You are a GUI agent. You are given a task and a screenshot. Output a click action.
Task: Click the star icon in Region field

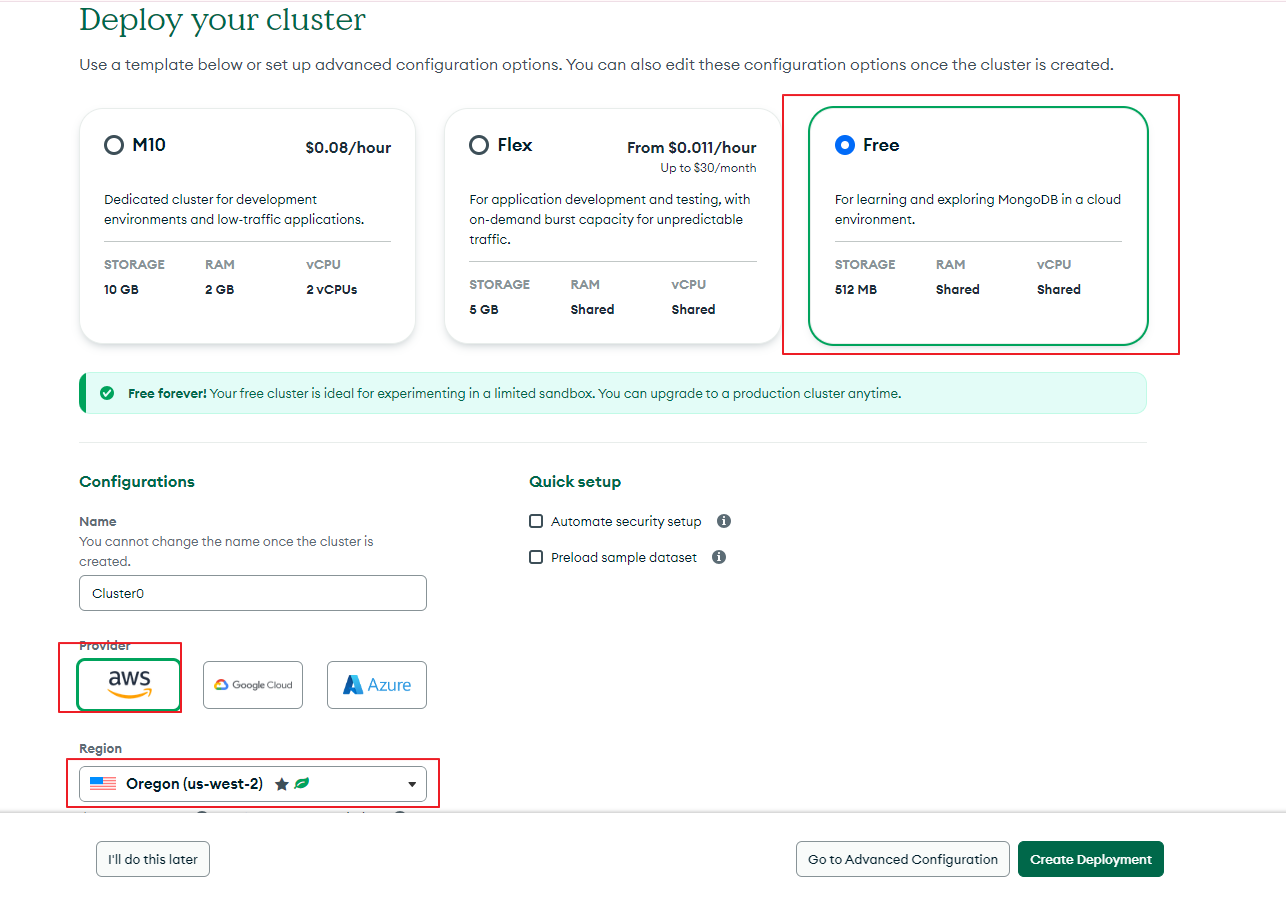(x=282, y=784)
